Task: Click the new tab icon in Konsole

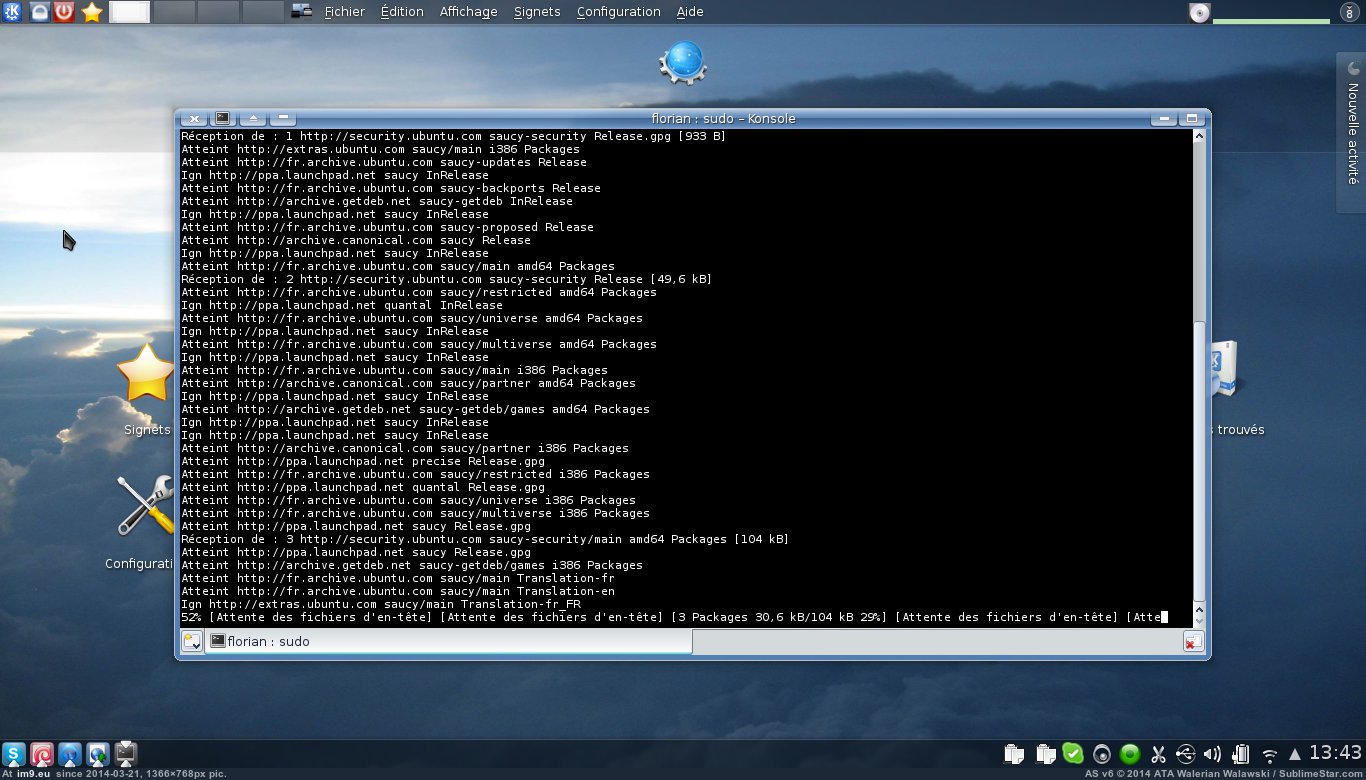Action: click(191, 642)
